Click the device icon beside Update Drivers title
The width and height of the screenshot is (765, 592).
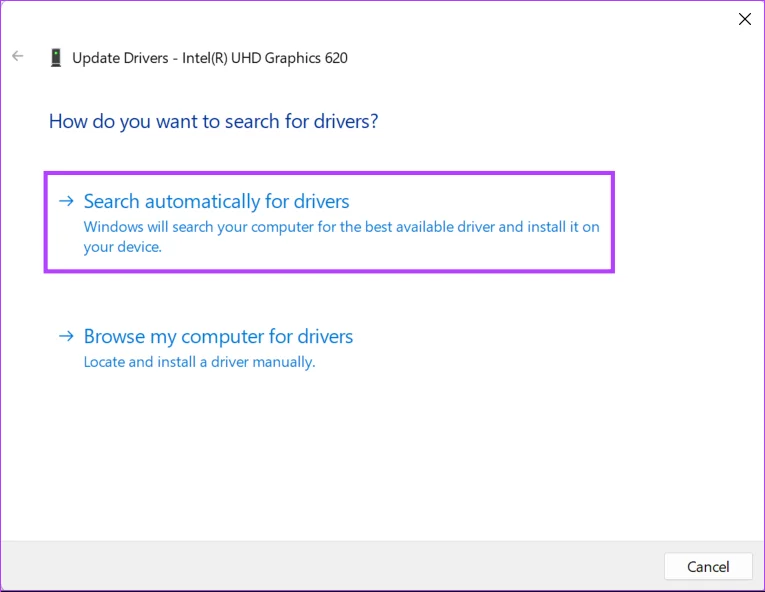click(56, 58)
